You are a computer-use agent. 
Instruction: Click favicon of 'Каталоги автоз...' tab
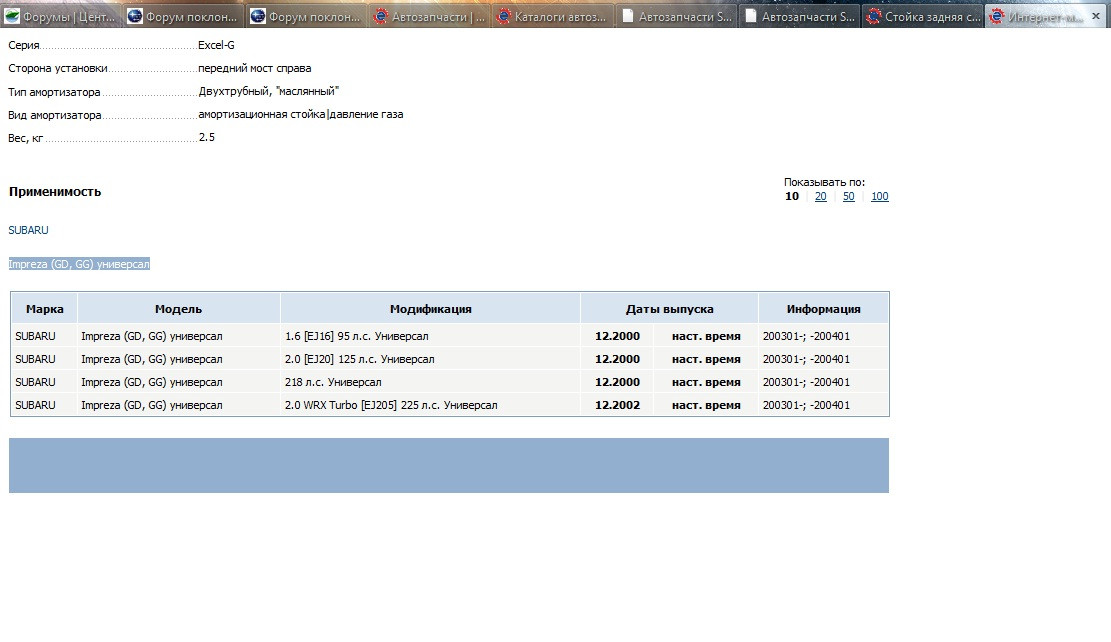click(x=503, y=16)
